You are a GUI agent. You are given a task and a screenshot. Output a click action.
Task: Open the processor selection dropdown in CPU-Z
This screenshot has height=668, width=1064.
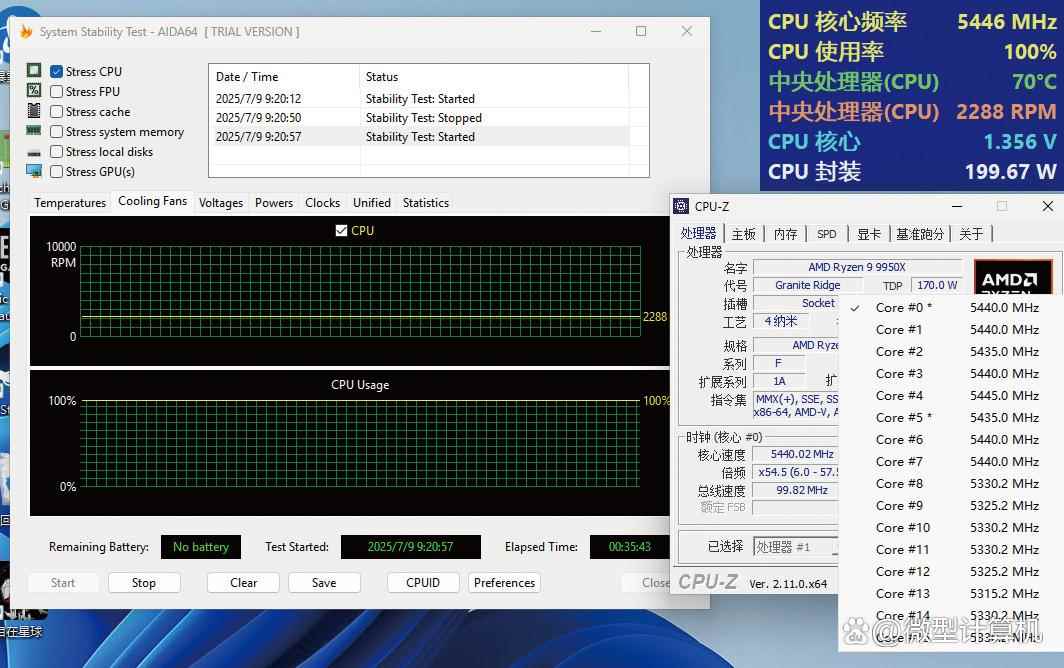795,546
